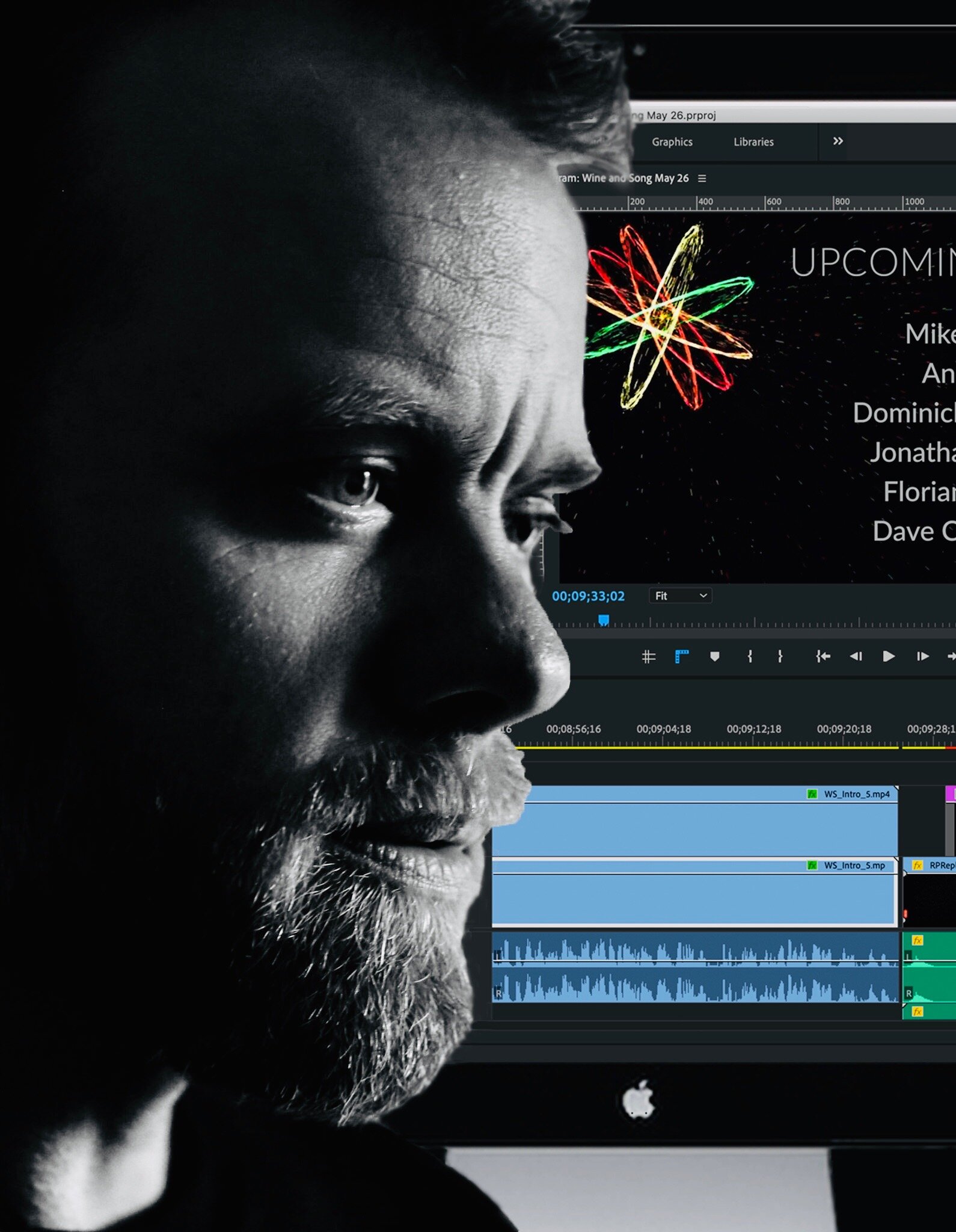Click the UPCOMIN title text in Program preview

pyautogui.click(x=873, y=262)
